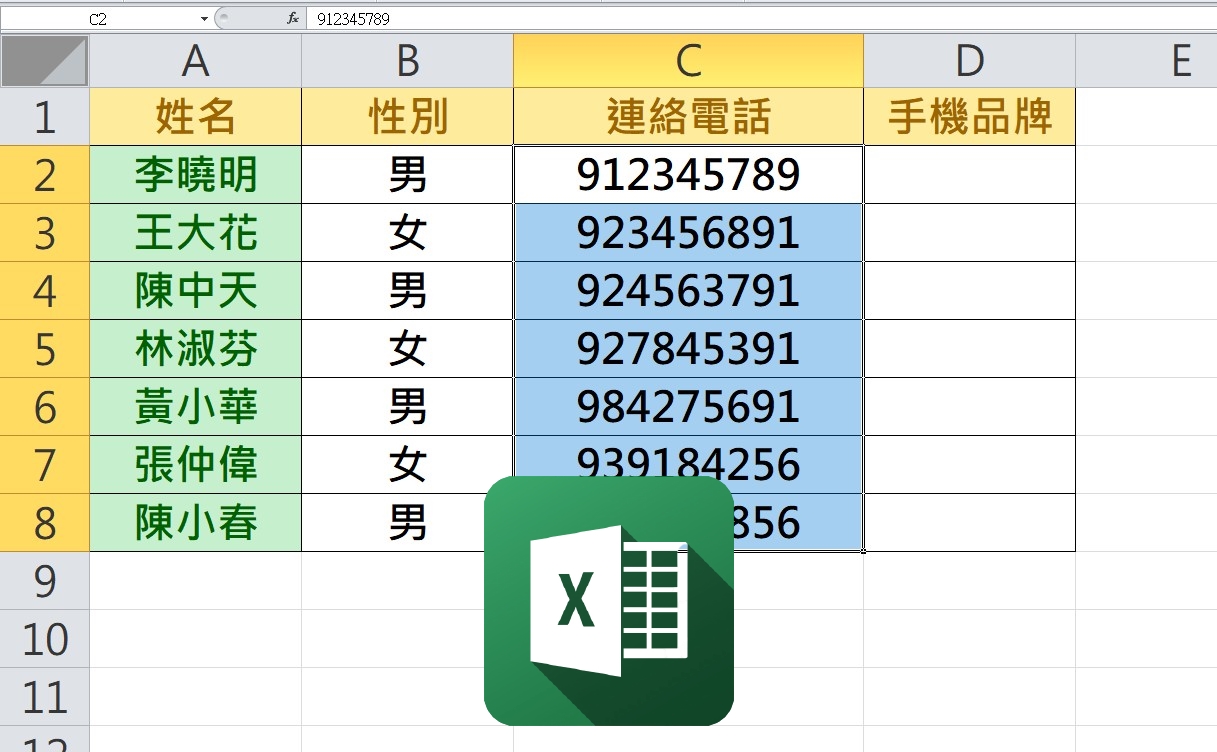The image size is (1217, 752).
Task: Click the 男 cell in 陳中天's row
Action: pyautogui.click(x=407, y=291)
